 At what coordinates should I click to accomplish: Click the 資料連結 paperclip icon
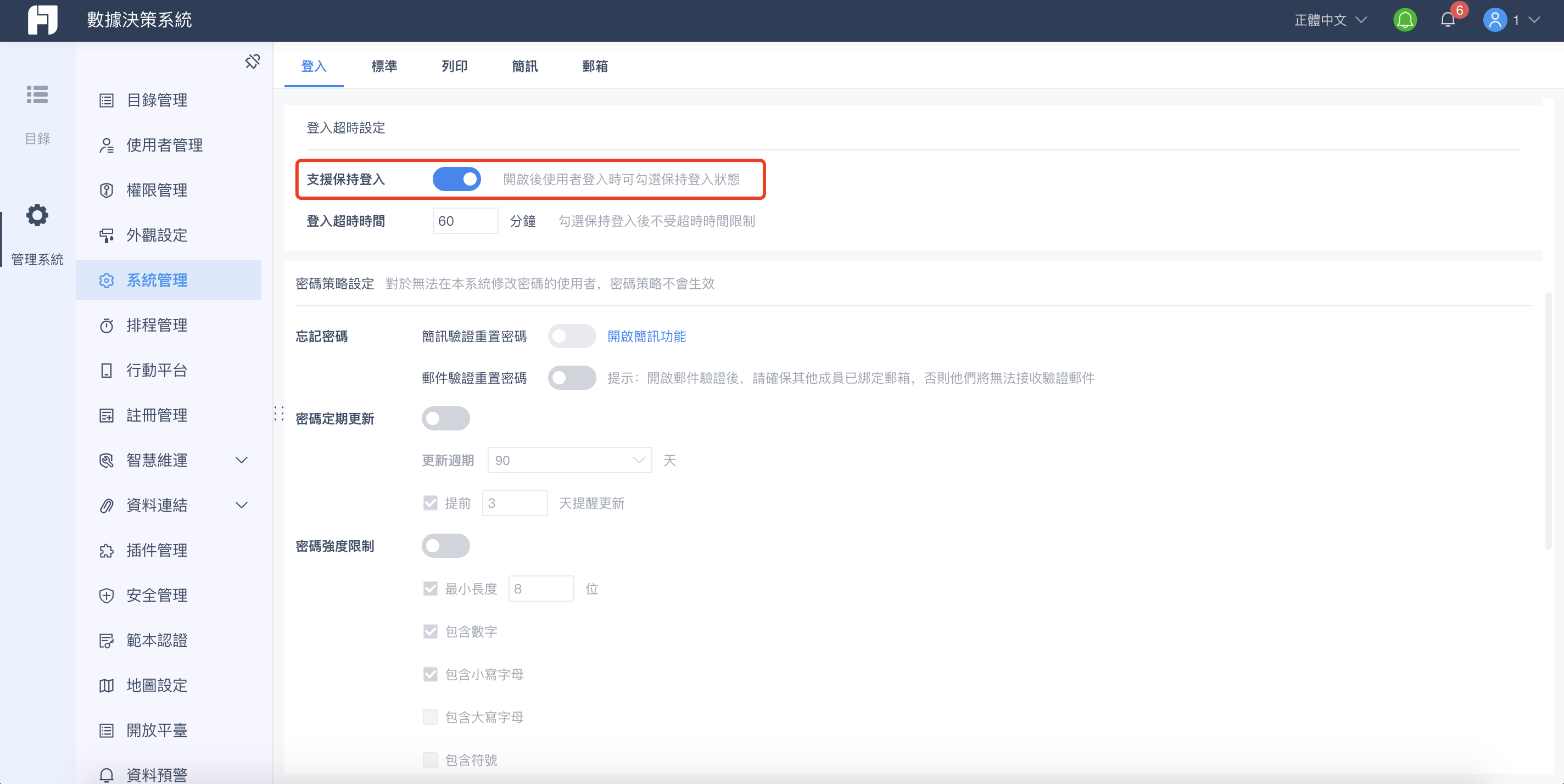click(106, 506)
